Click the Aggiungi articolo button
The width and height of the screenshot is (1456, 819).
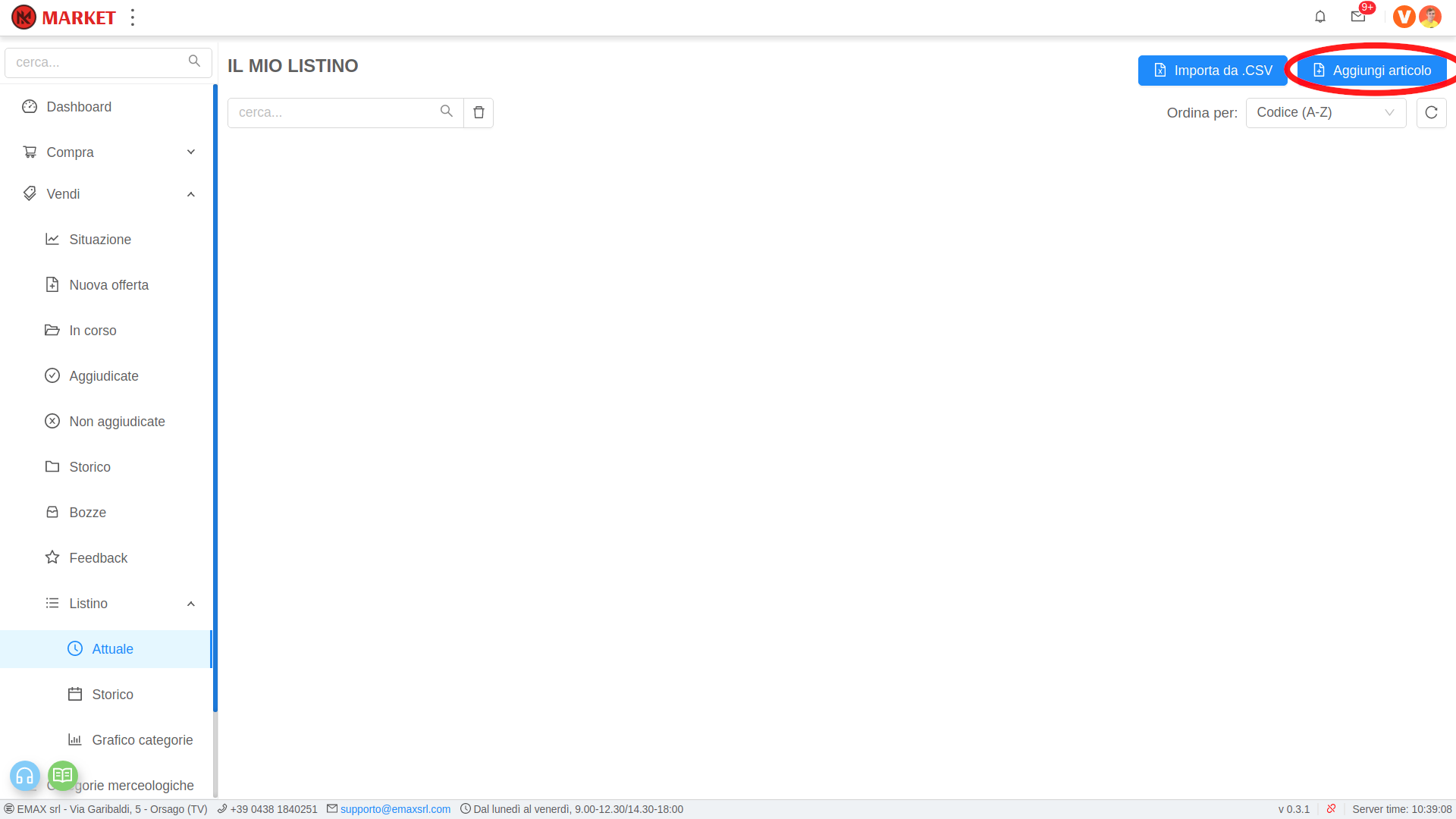tap(1372, 71)
